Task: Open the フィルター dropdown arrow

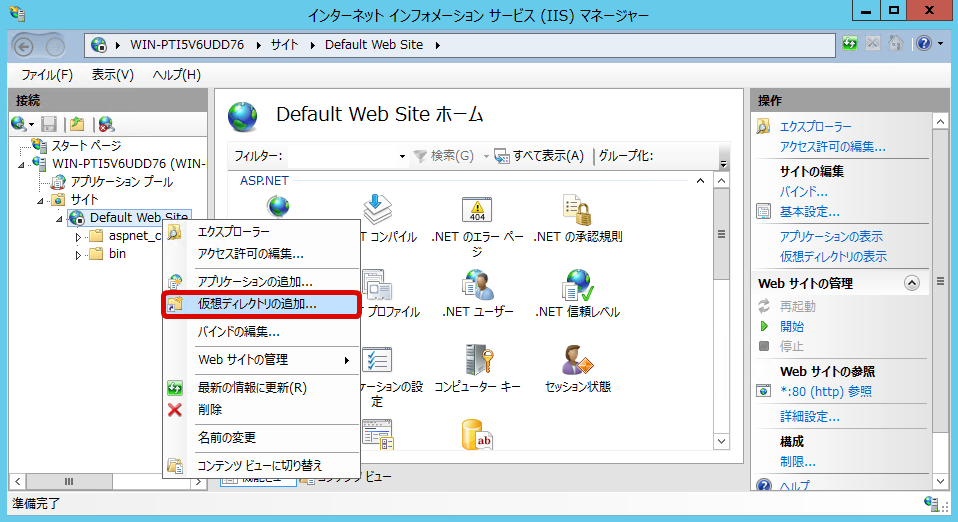Action: pyautogui.click(x=402, y=156)
